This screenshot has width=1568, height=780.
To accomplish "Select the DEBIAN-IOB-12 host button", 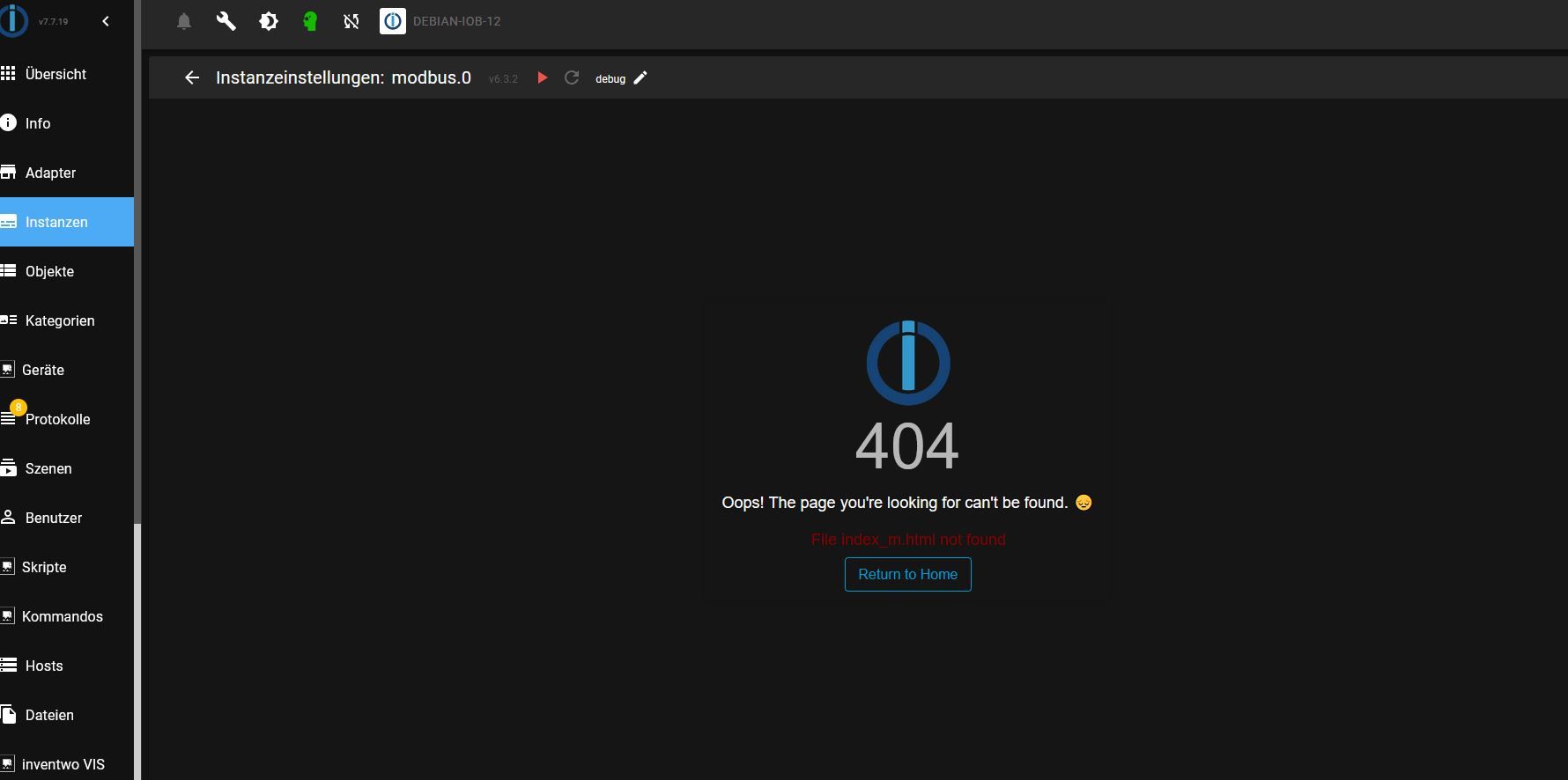I will [x=440, y=21].
